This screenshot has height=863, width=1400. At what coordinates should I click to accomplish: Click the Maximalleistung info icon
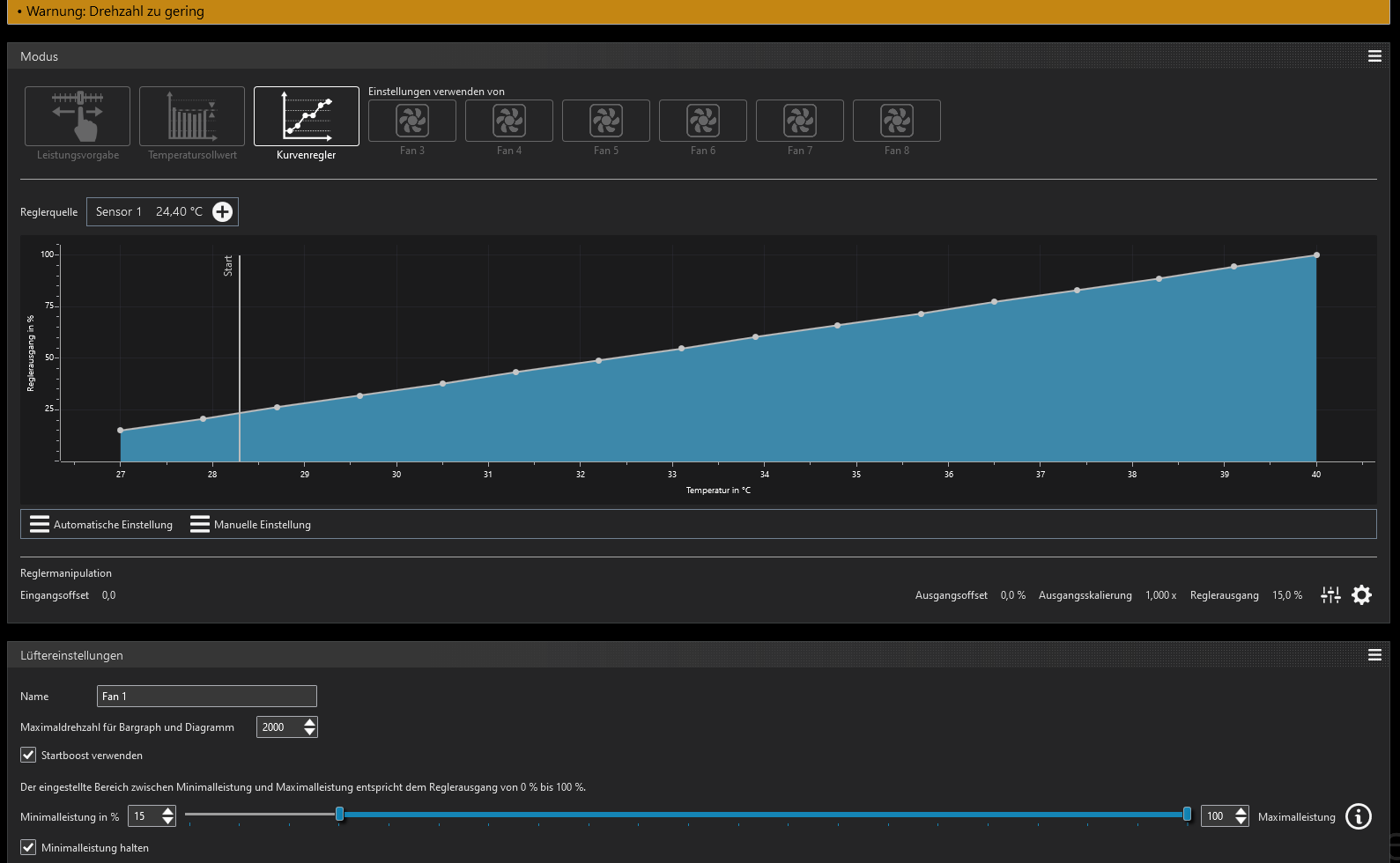click(1359, 817)
